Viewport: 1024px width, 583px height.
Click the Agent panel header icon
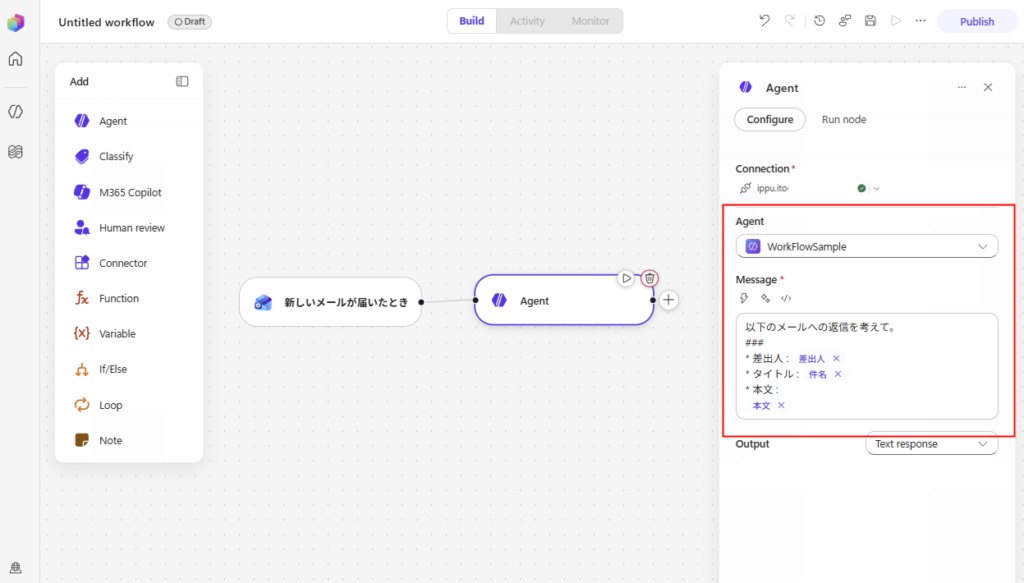point(745,87)
